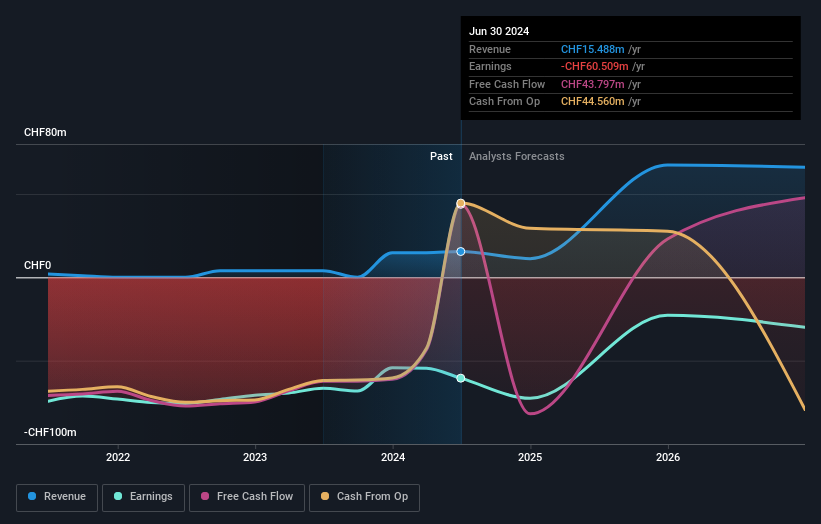Click the Revenue row label in tooltip

tap(490, 49)
